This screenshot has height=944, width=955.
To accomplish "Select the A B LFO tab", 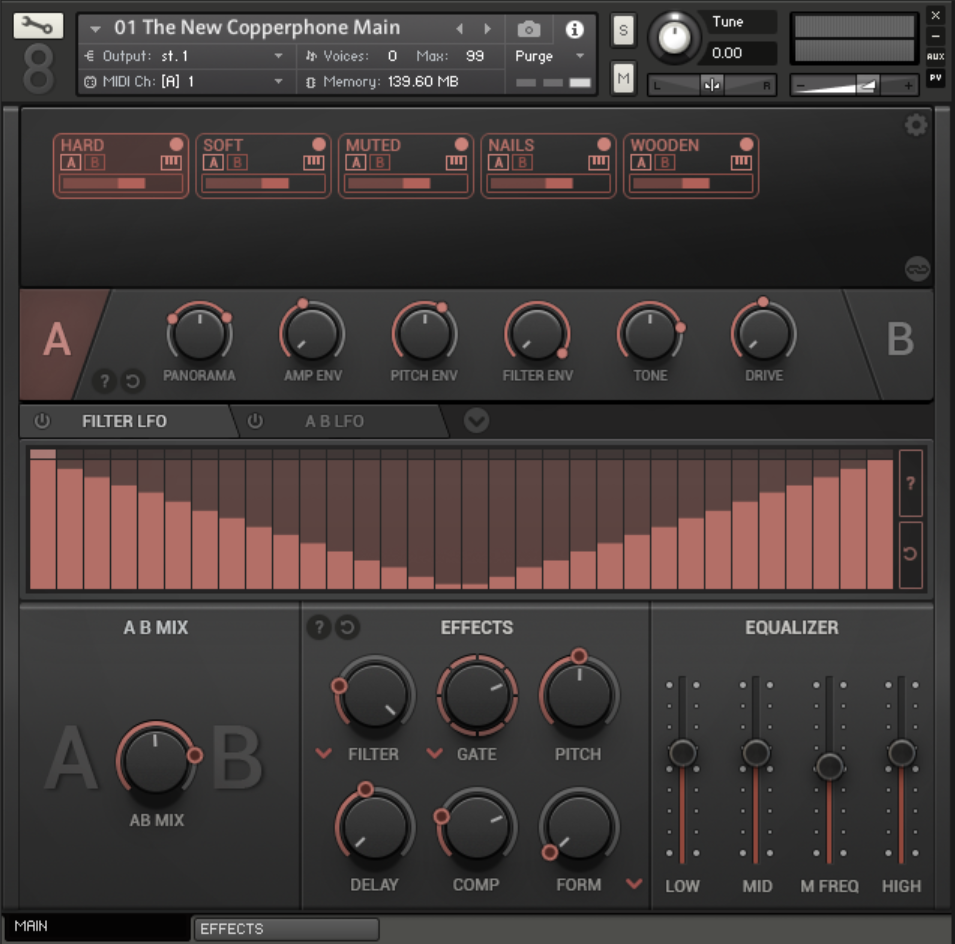I will pyautogui.click(x=334, y=421).
